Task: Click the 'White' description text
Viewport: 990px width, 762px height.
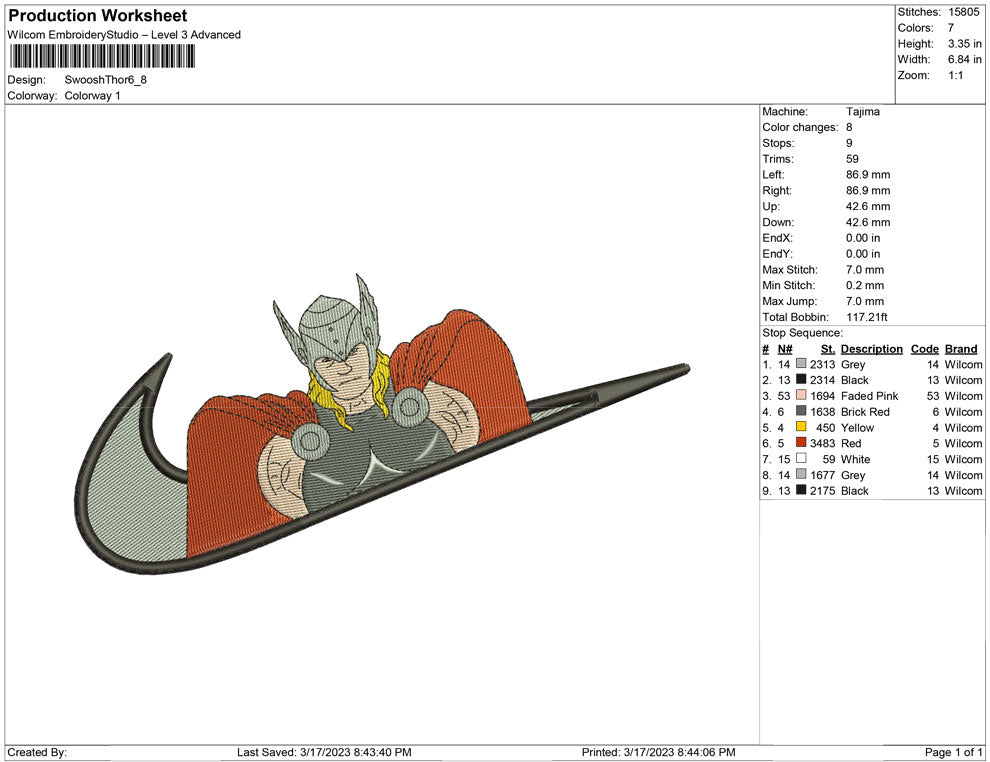Action: pos(856,459)
